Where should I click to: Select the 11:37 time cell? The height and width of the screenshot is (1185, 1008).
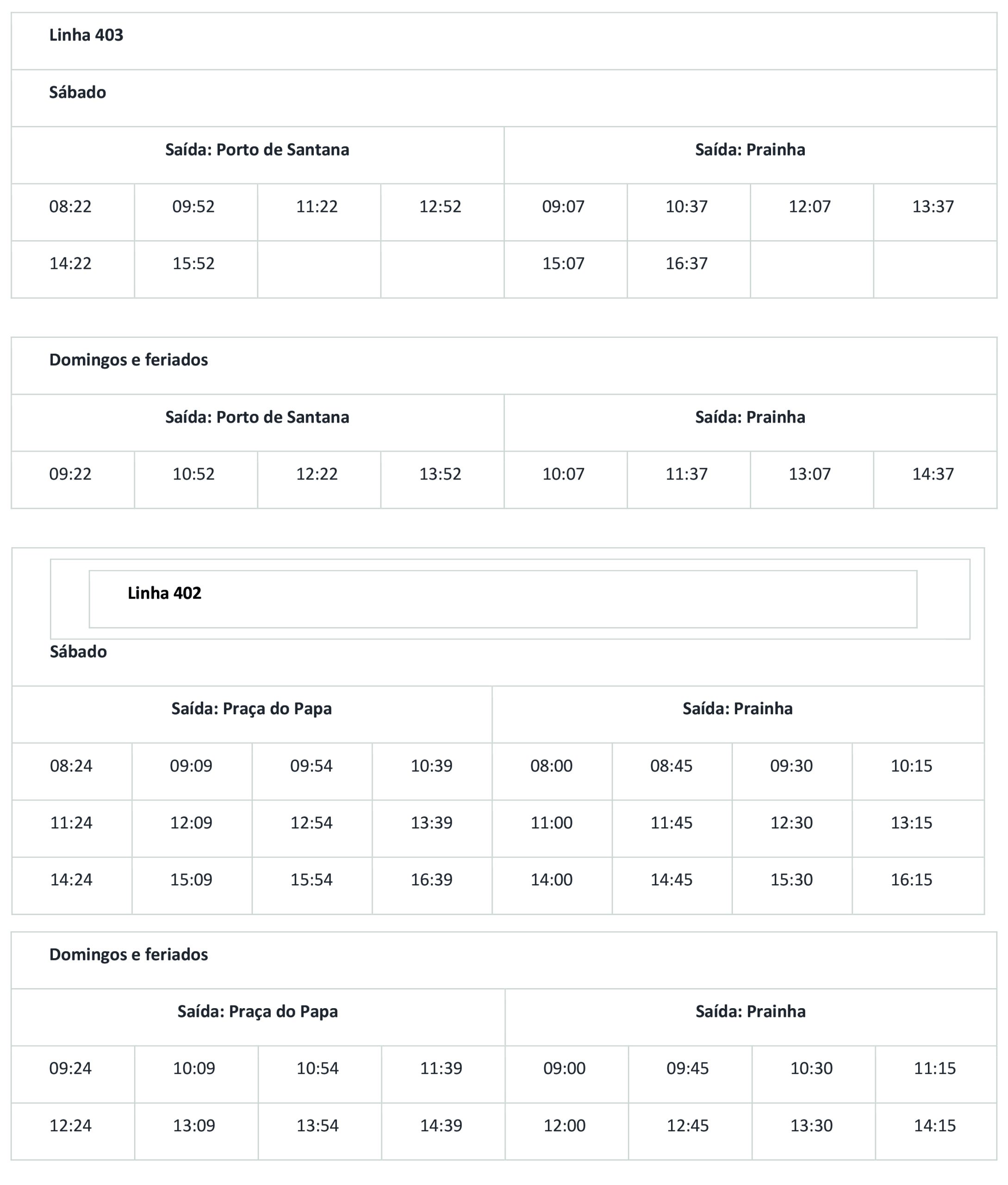point(686,474)
